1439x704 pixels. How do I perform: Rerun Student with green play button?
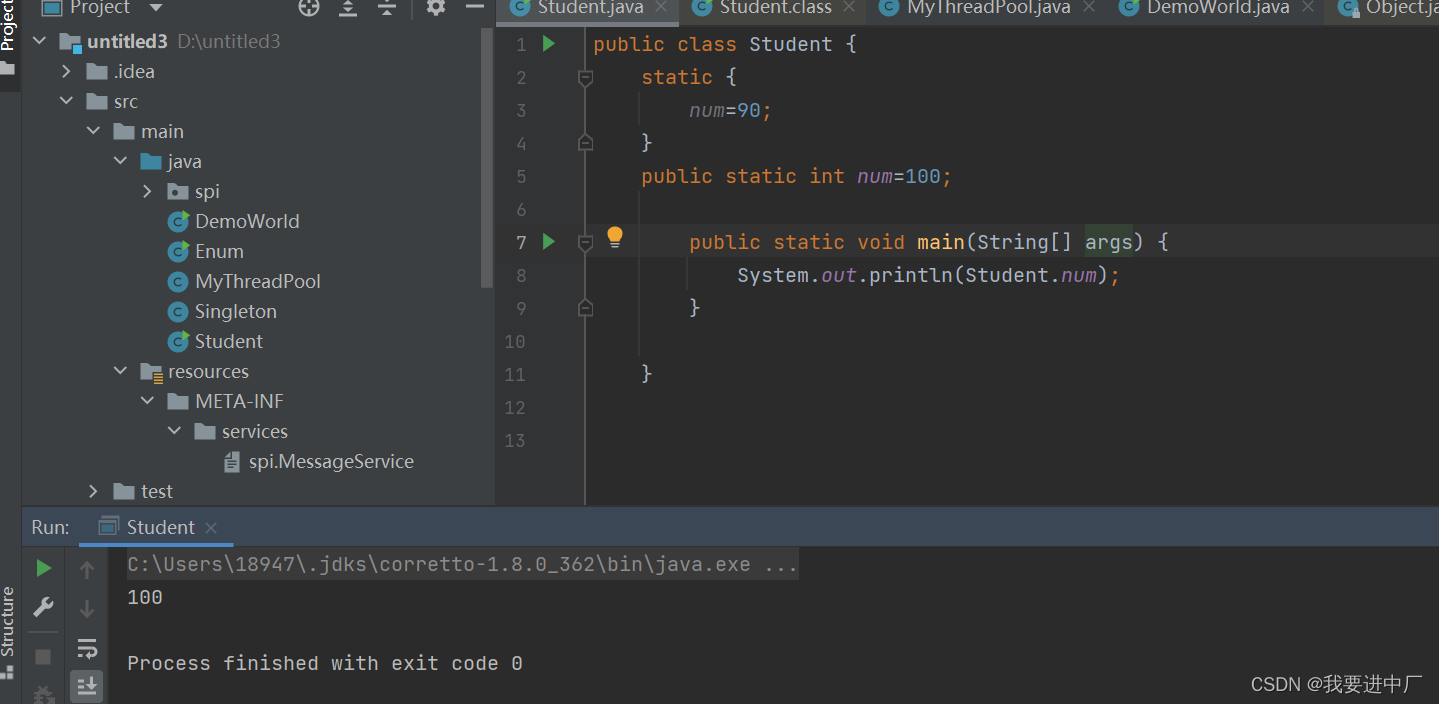[43, 568]
